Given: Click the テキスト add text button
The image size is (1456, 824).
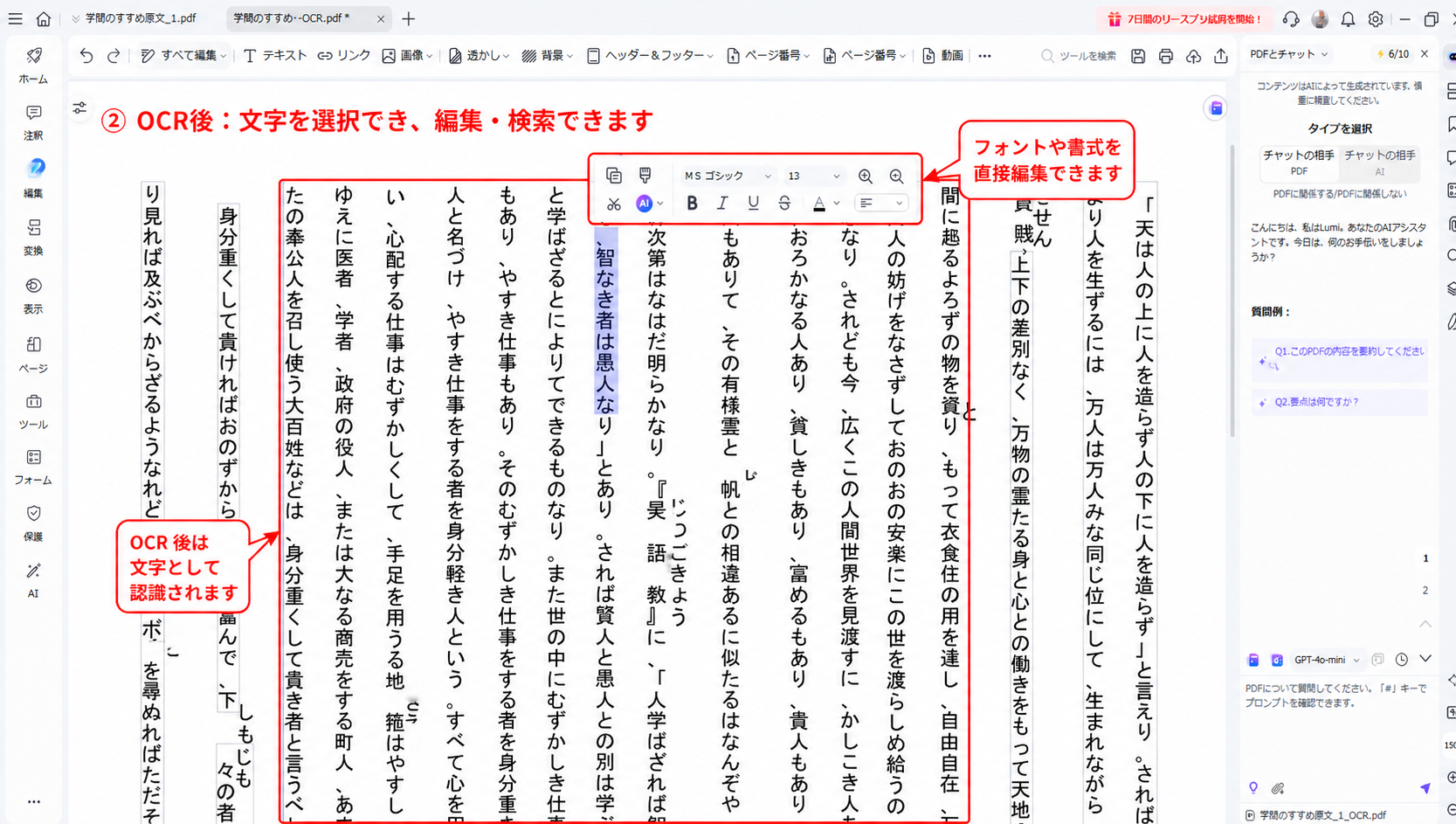Looking at the screenshot, I should 275,56.
